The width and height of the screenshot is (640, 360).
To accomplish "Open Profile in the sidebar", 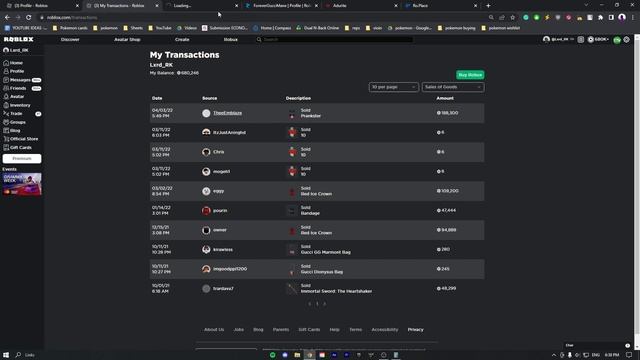I will (x=14, y=71).
